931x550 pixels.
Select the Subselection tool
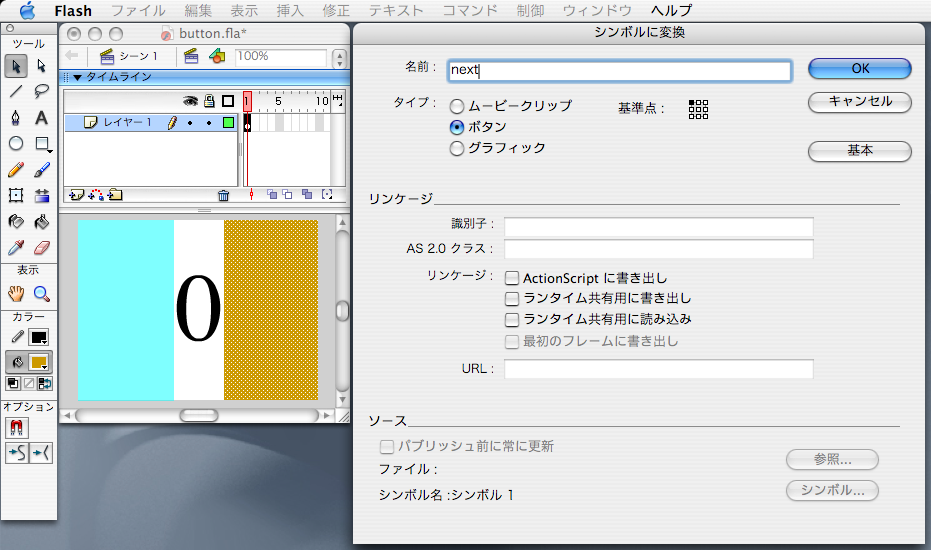[42, 66]
